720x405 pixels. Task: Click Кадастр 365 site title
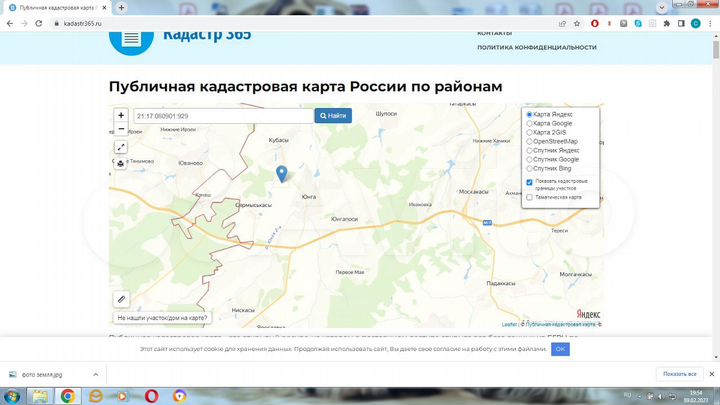point(207,35)
